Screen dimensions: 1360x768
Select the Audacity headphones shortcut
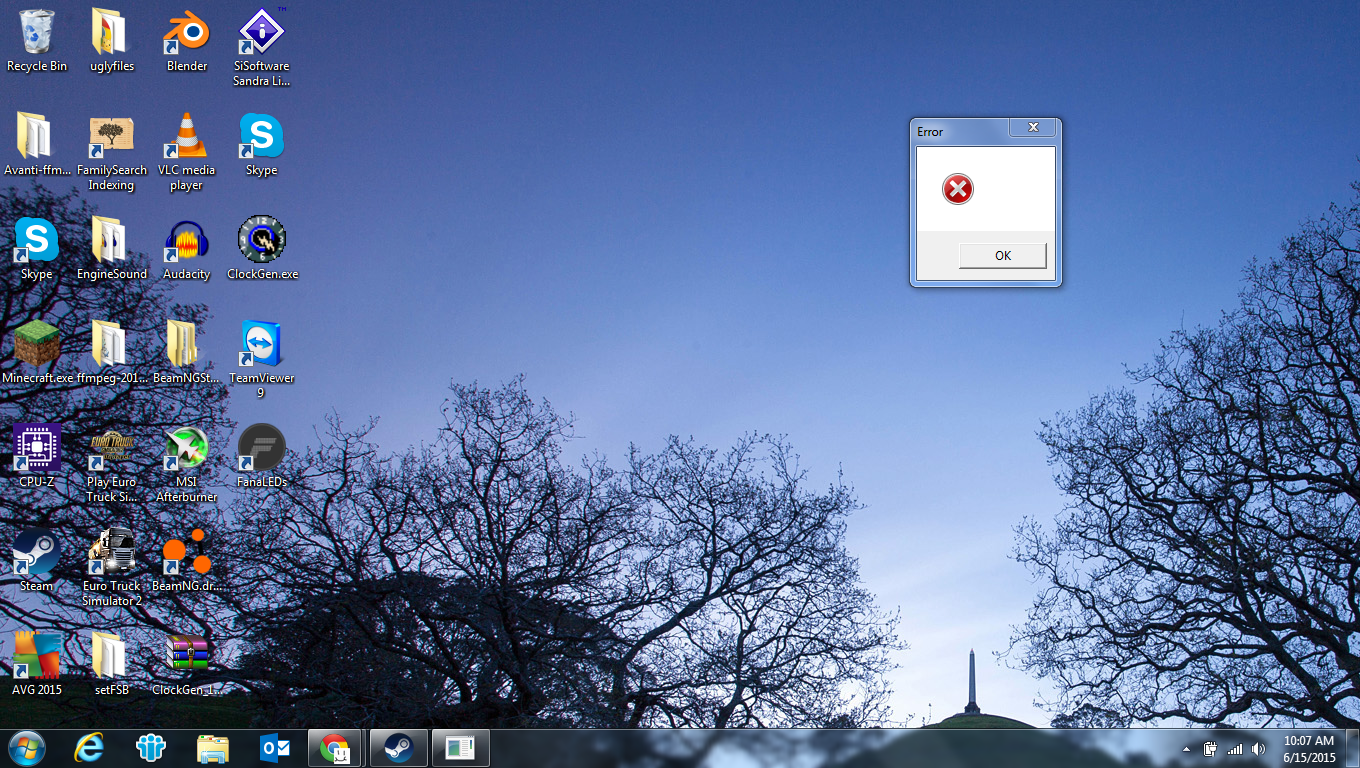tap(186, 249)
